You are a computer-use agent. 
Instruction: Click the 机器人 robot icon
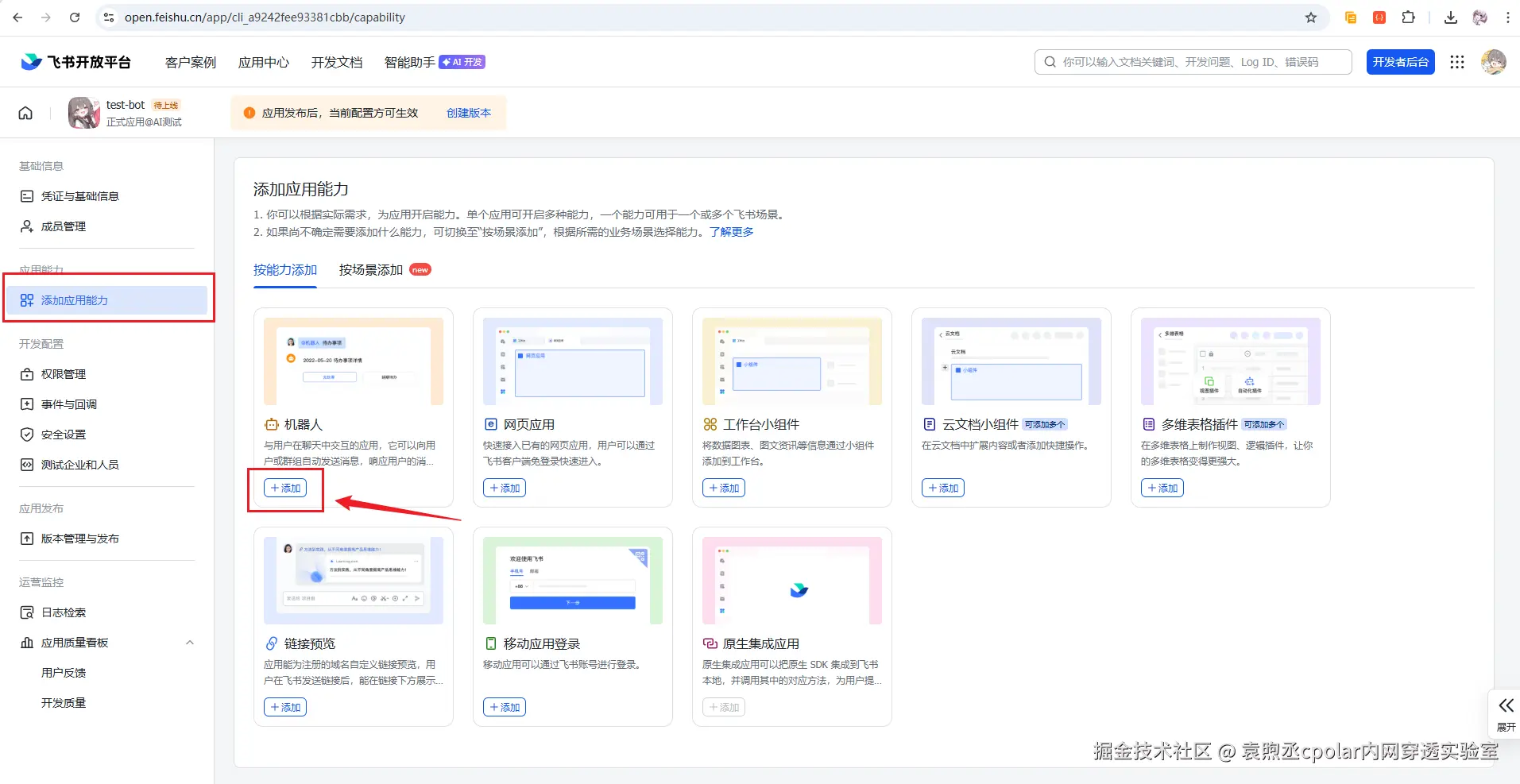272,424
